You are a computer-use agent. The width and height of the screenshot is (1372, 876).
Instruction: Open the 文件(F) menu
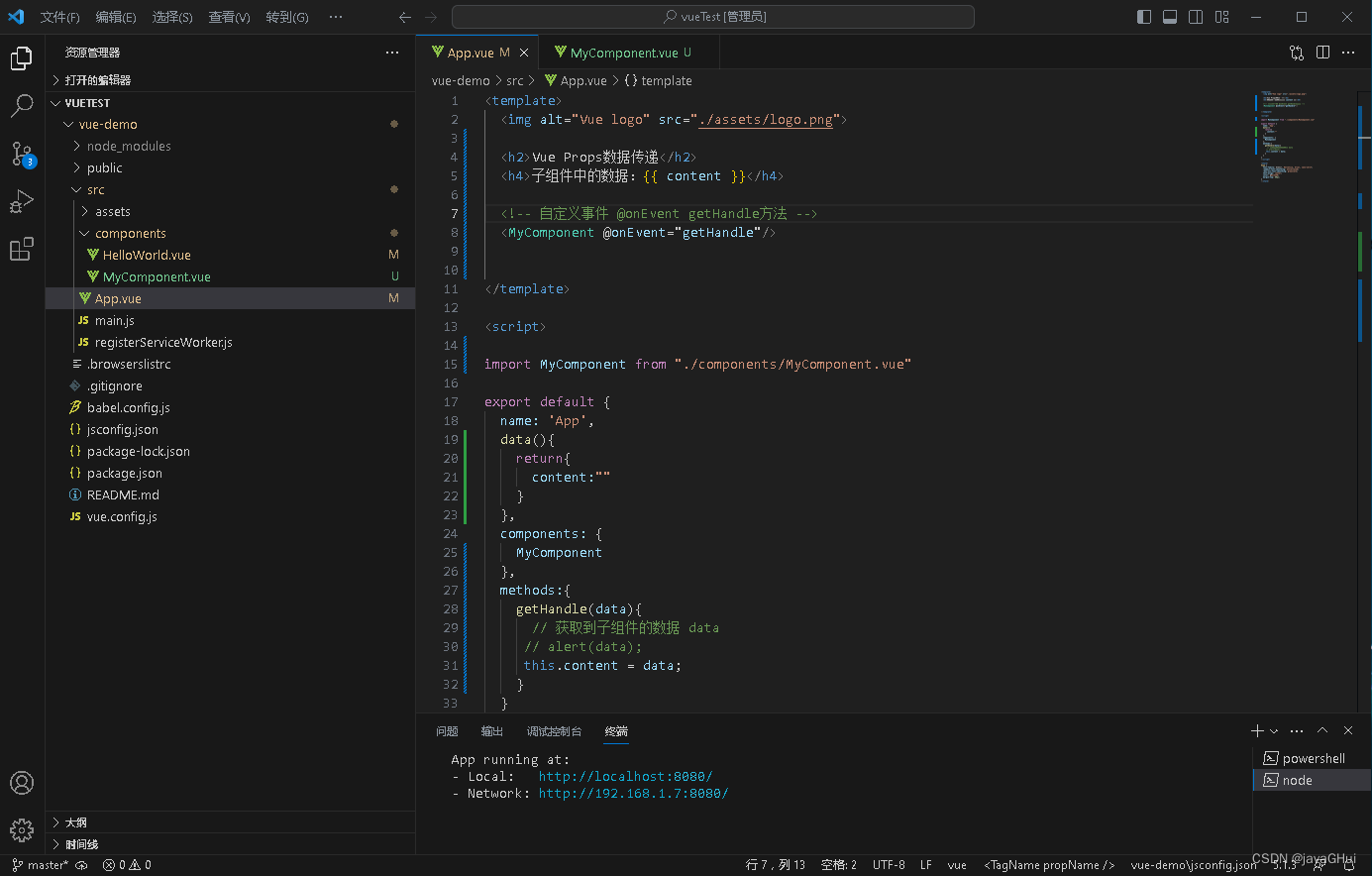tap(59, 16)
